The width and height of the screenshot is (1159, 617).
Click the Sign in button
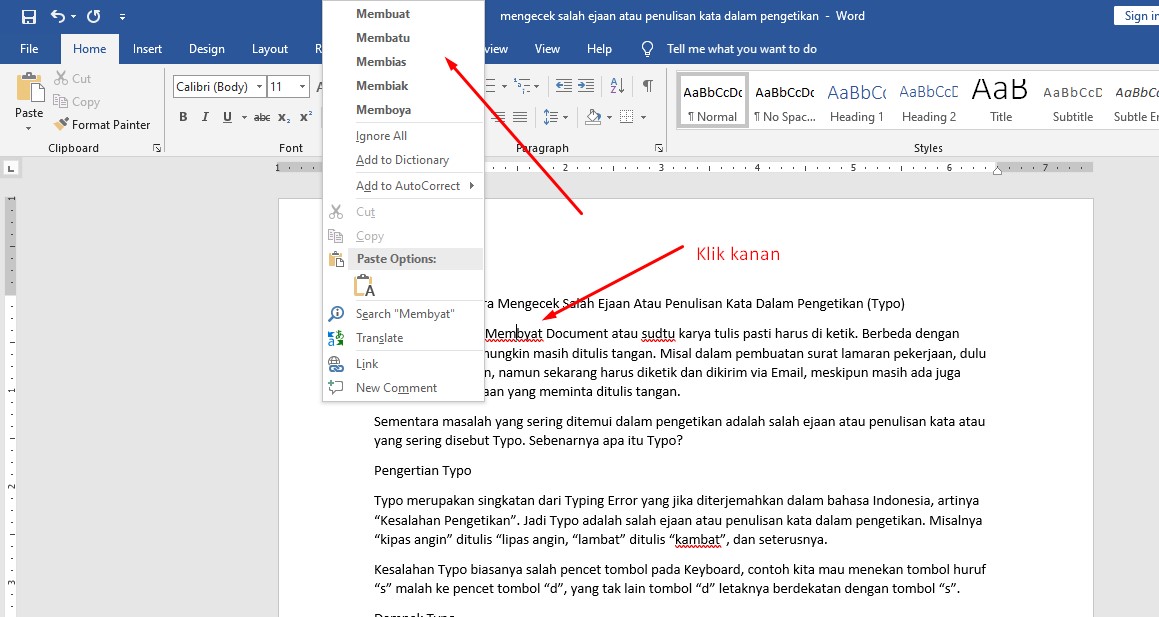[1140, 15]
